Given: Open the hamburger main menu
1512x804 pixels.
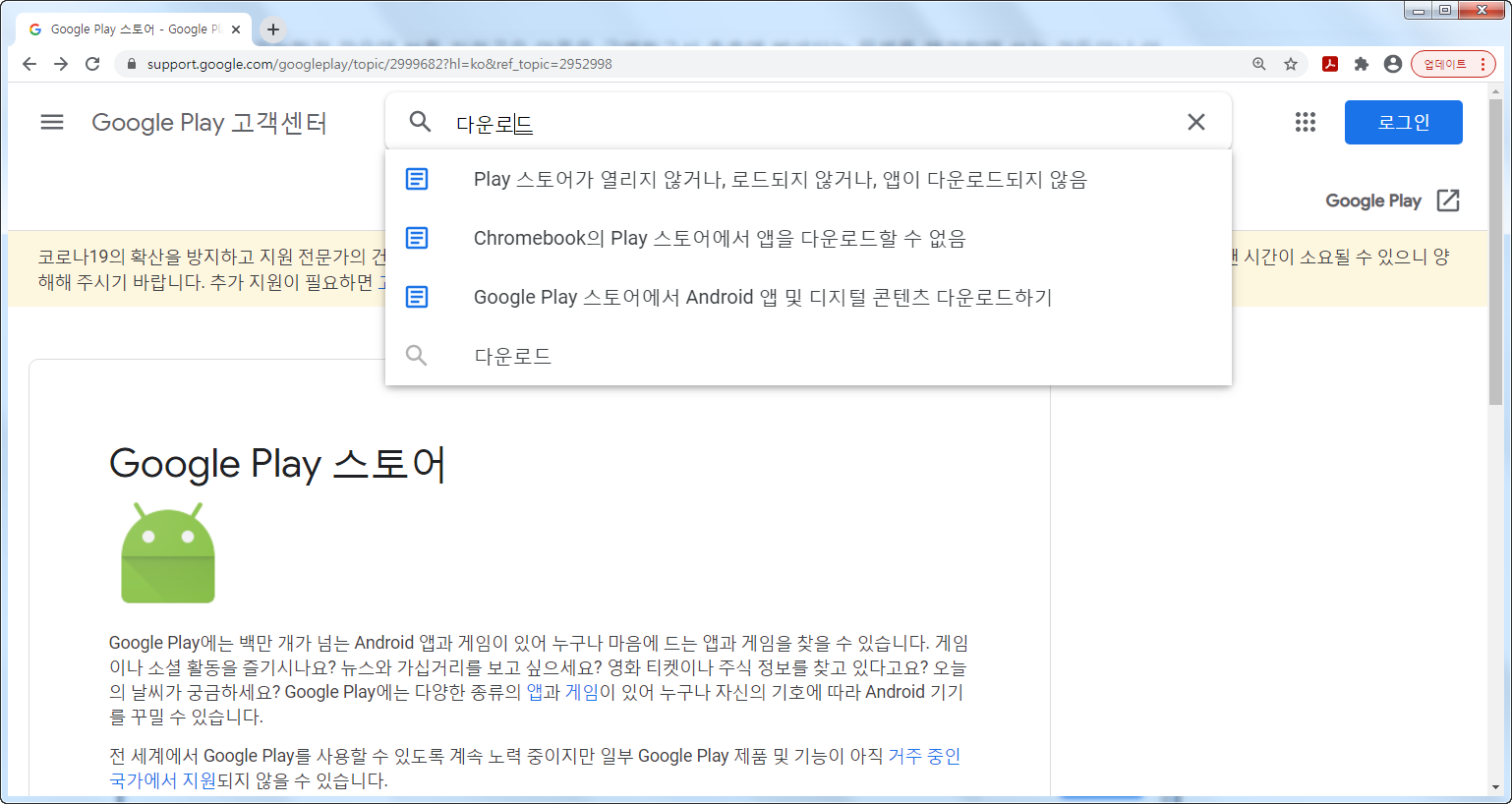Looking at the screenshot, I should 52,122.
